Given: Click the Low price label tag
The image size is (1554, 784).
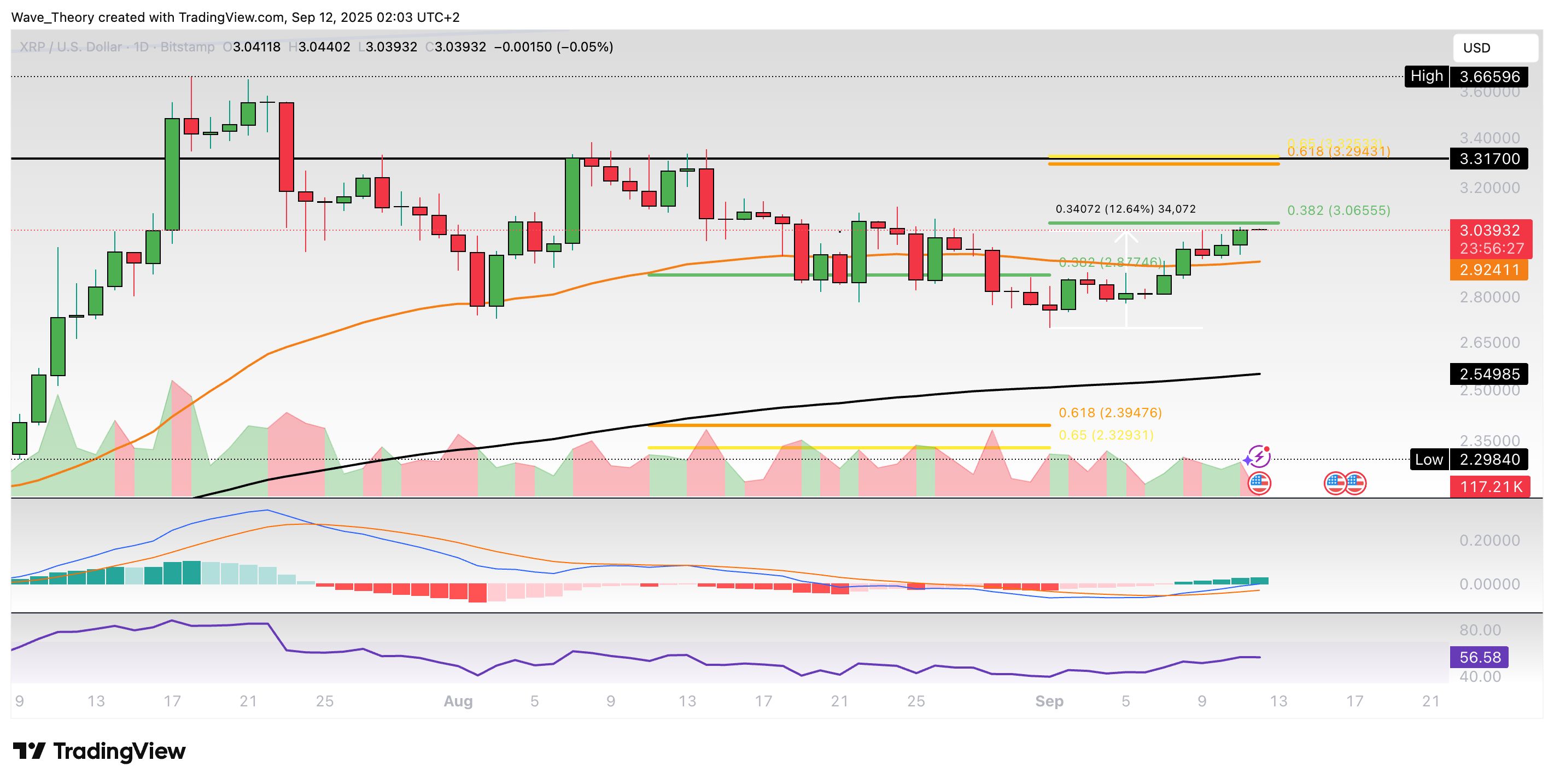Looking at the screenshot, I should pos(1429,460).
